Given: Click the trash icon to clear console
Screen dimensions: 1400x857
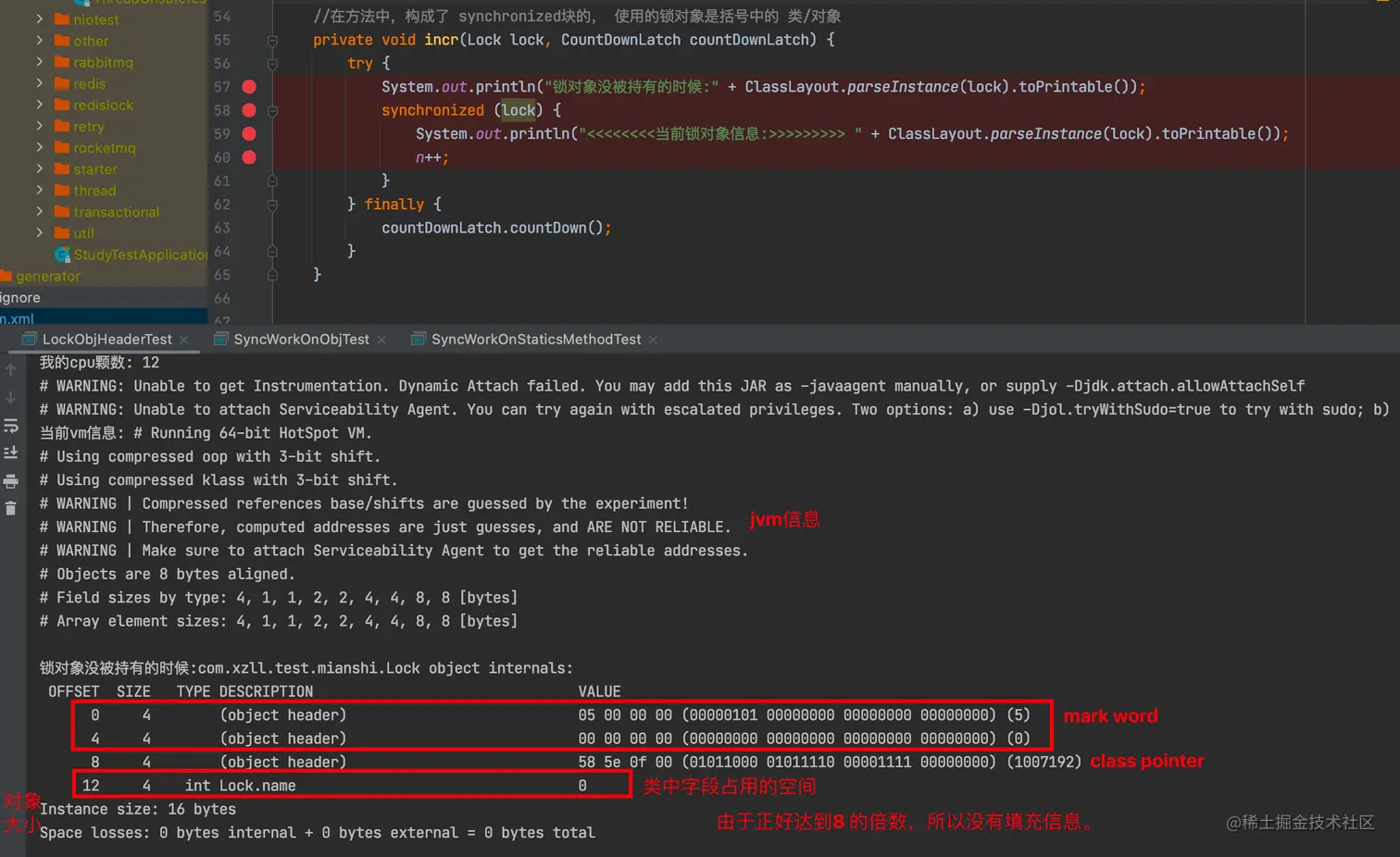Looking at the screenshot, I should [x=11, y=508].
